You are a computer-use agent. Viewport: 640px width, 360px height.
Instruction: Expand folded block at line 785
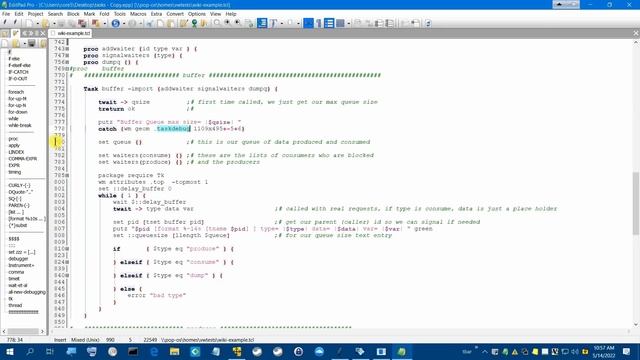tap(68, 176)
